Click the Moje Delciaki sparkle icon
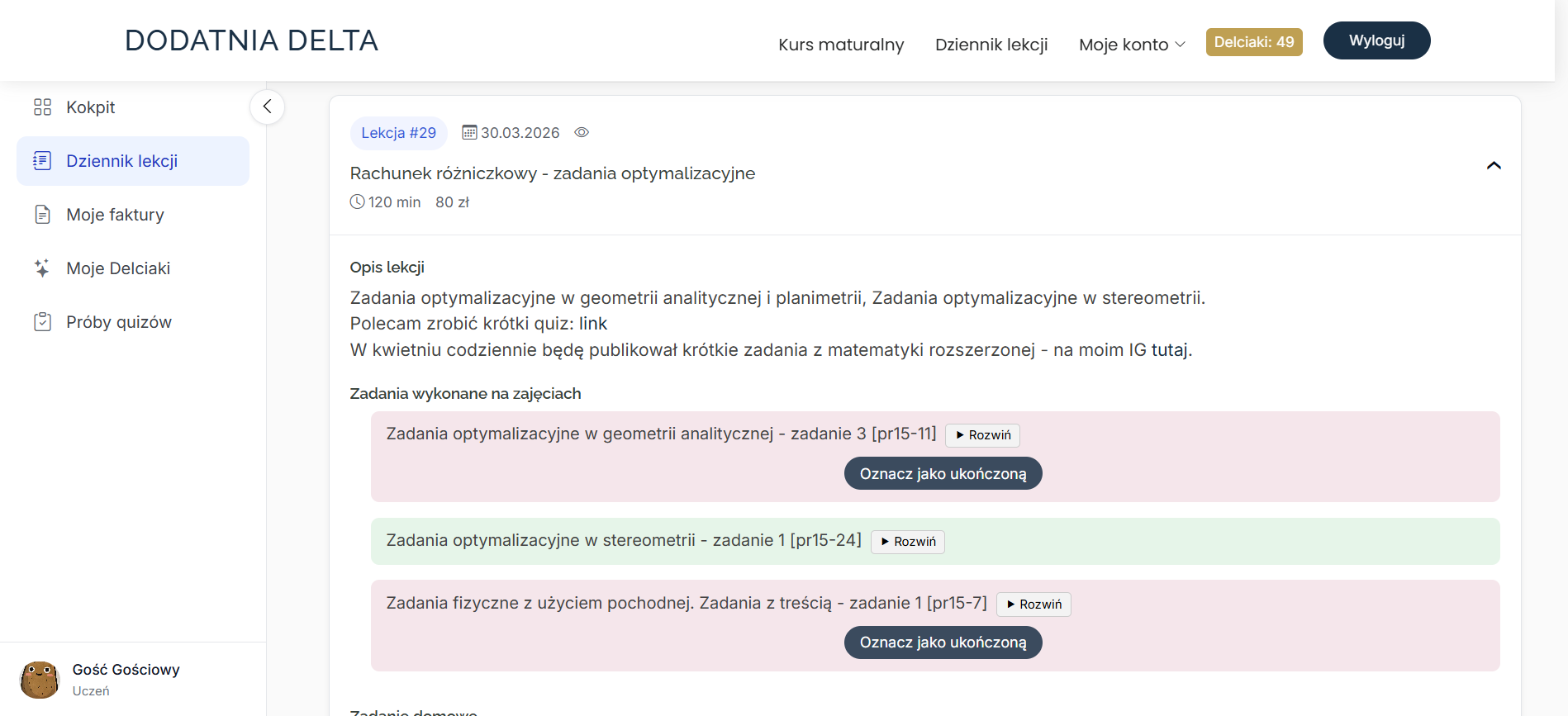 (x=42, y=268)
